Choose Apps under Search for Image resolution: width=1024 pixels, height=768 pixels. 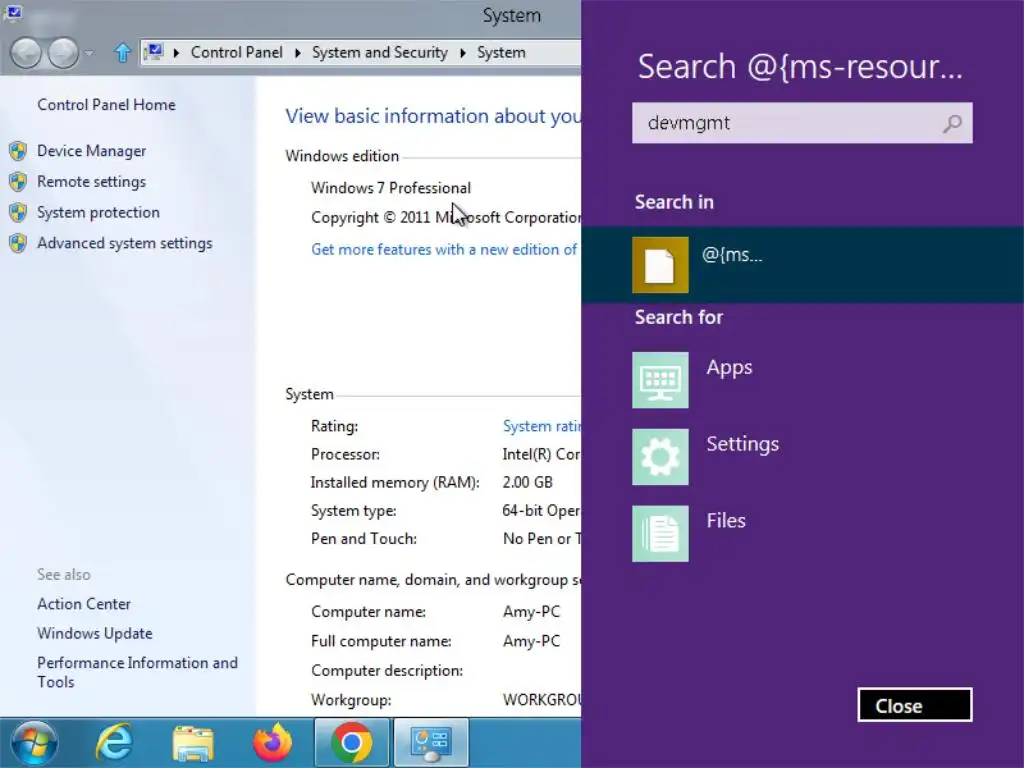729,367
